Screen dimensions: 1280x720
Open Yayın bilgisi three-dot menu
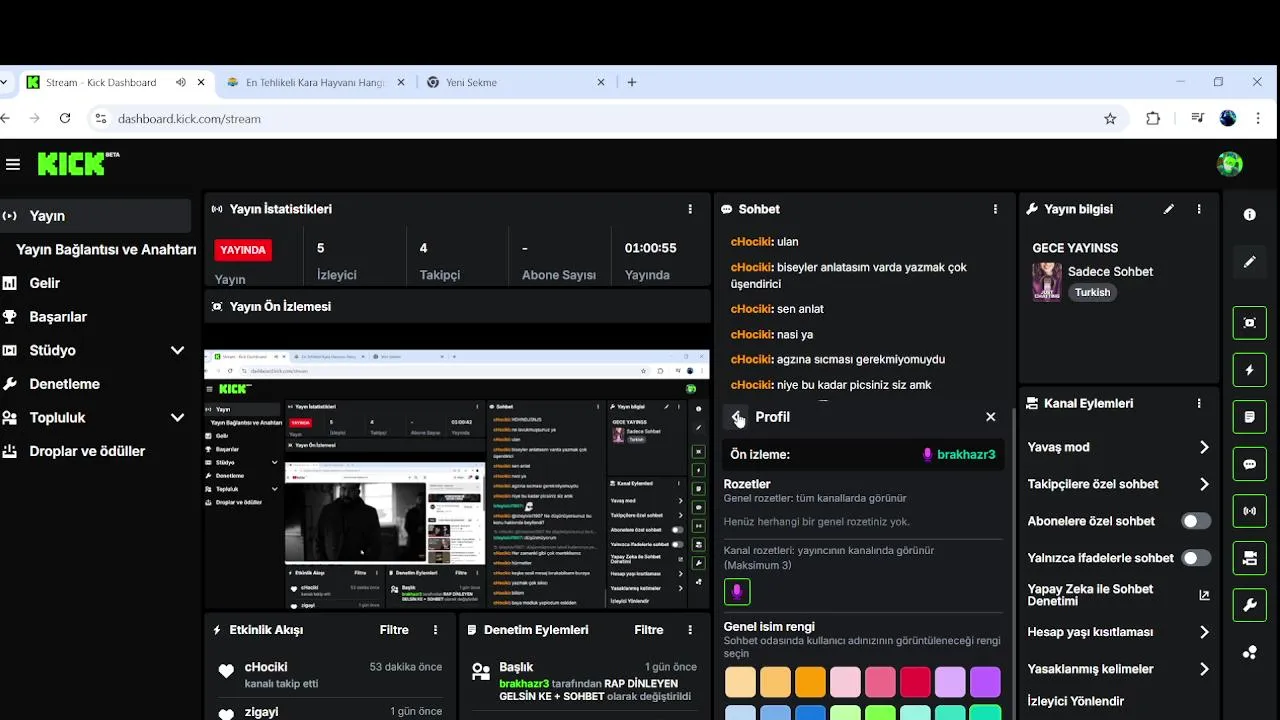pyautogui.click(x=1199, y=209)
